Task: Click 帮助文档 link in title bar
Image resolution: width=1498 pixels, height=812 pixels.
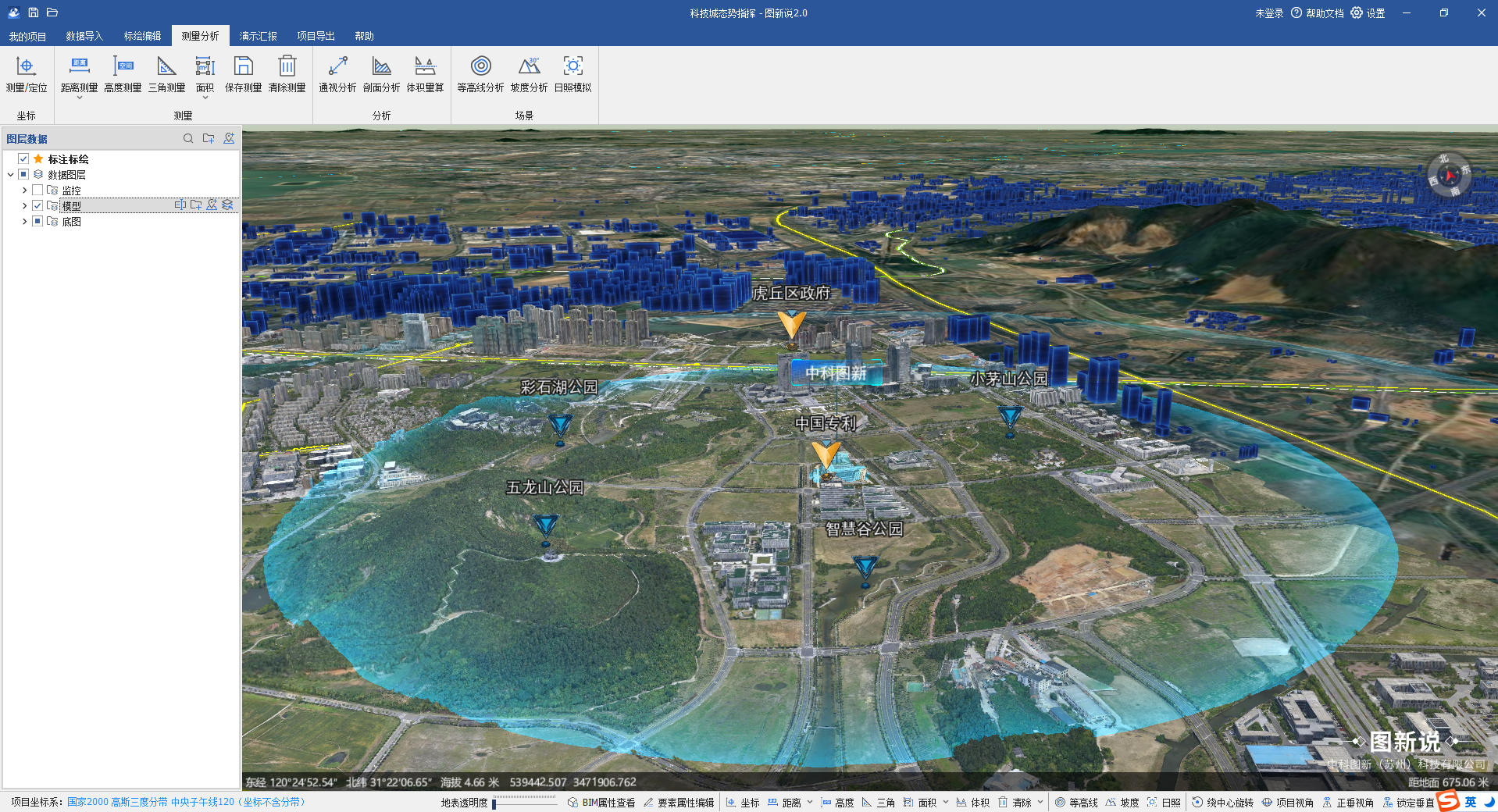Action: pyautogui.click(x=1317, y=13)
